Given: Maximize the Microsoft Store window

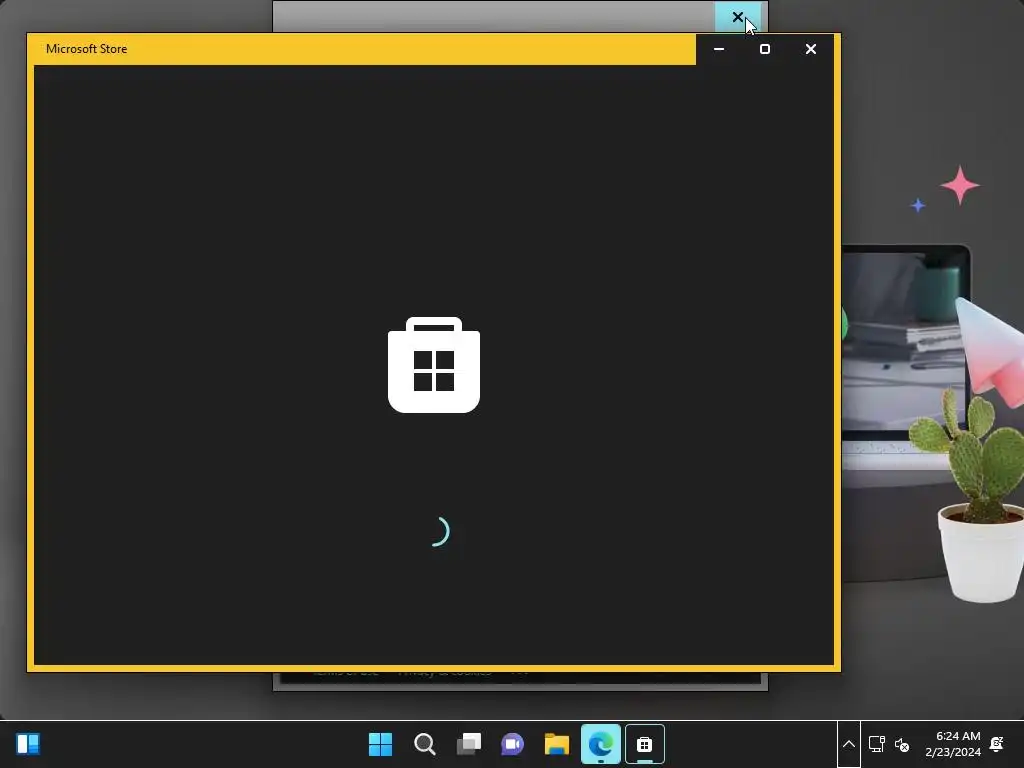Looking at the screenshot, I should point(765,49).
